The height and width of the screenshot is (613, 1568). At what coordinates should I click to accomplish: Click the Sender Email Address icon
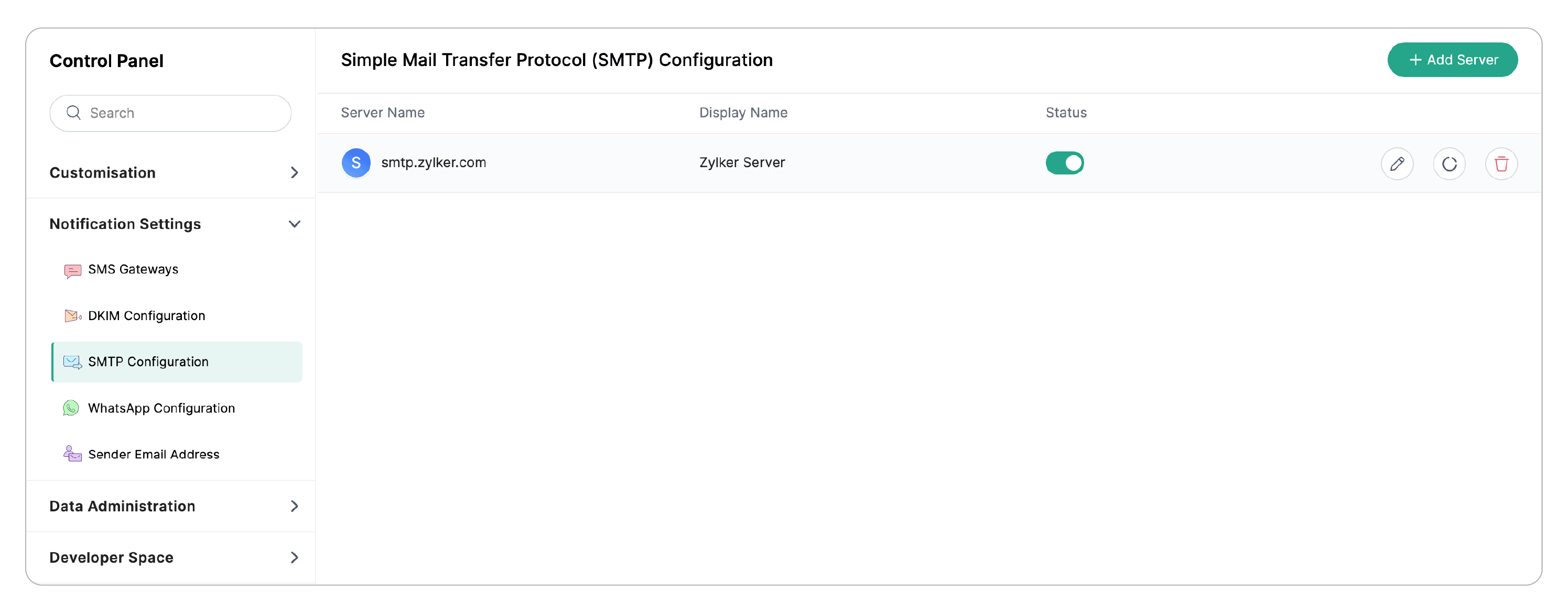pos(72,454)
